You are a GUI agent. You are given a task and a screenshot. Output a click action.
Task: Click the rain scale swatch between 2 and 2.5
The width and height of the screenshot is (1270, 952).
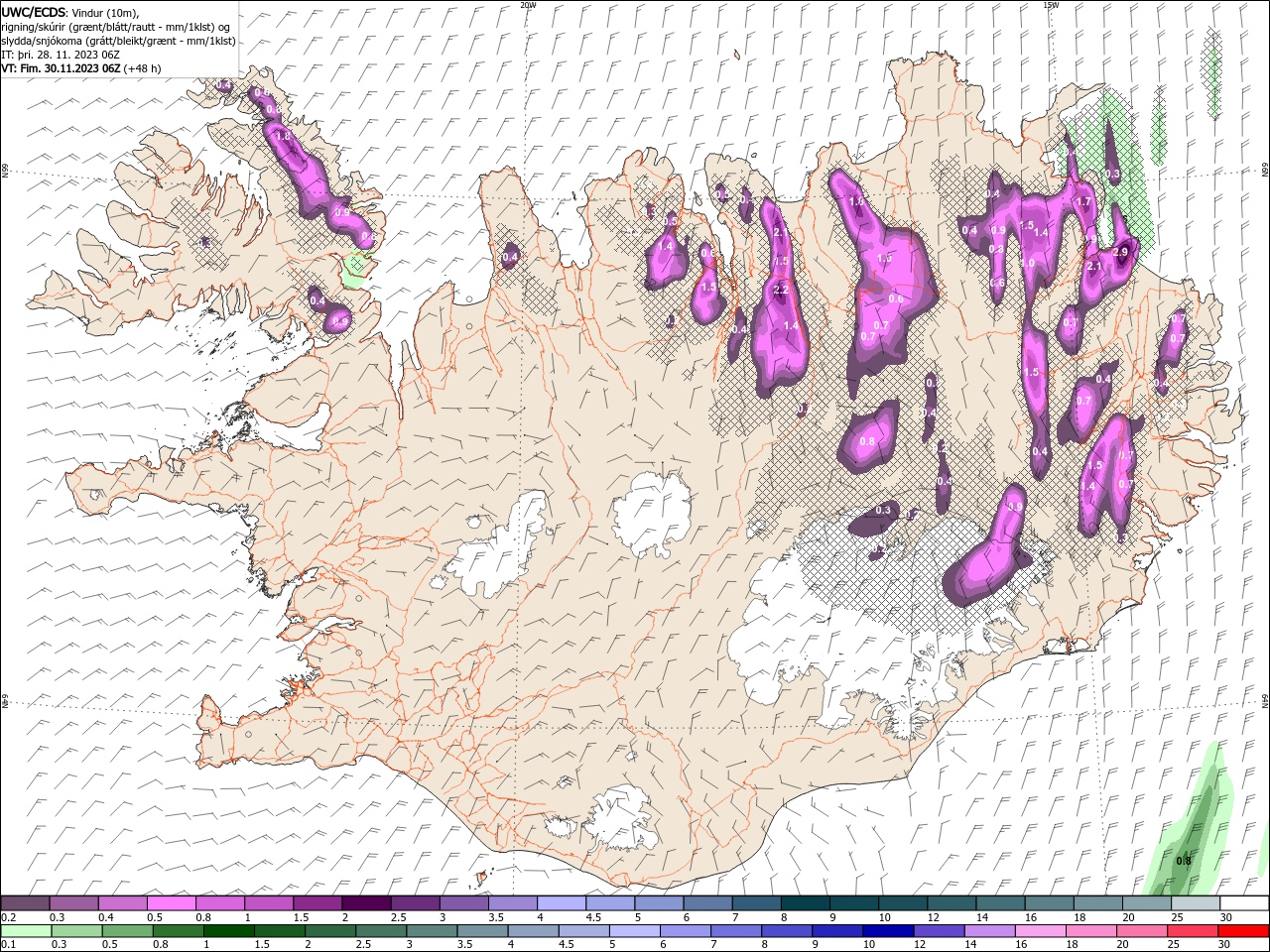pos(329,931)
